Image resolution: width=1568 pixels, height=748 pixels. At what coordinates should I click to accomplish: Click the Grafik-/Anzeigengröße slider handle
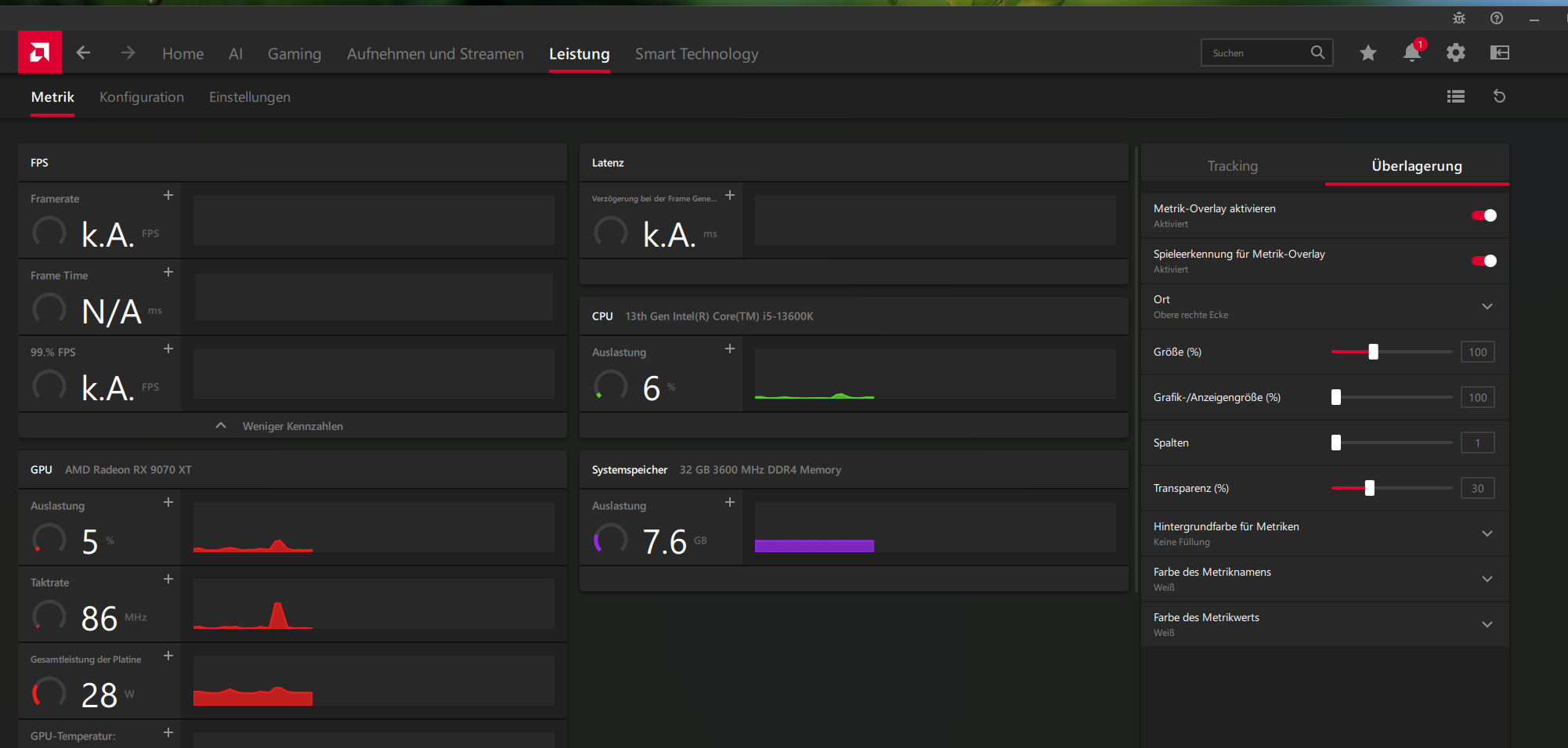pos(1336,397)
